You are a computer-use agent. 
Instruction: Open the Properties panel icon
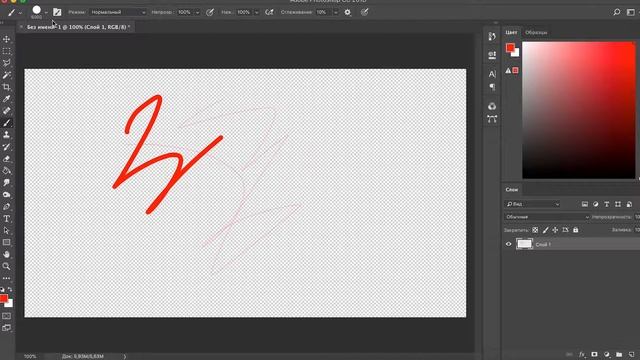click(x=492, y=55)
